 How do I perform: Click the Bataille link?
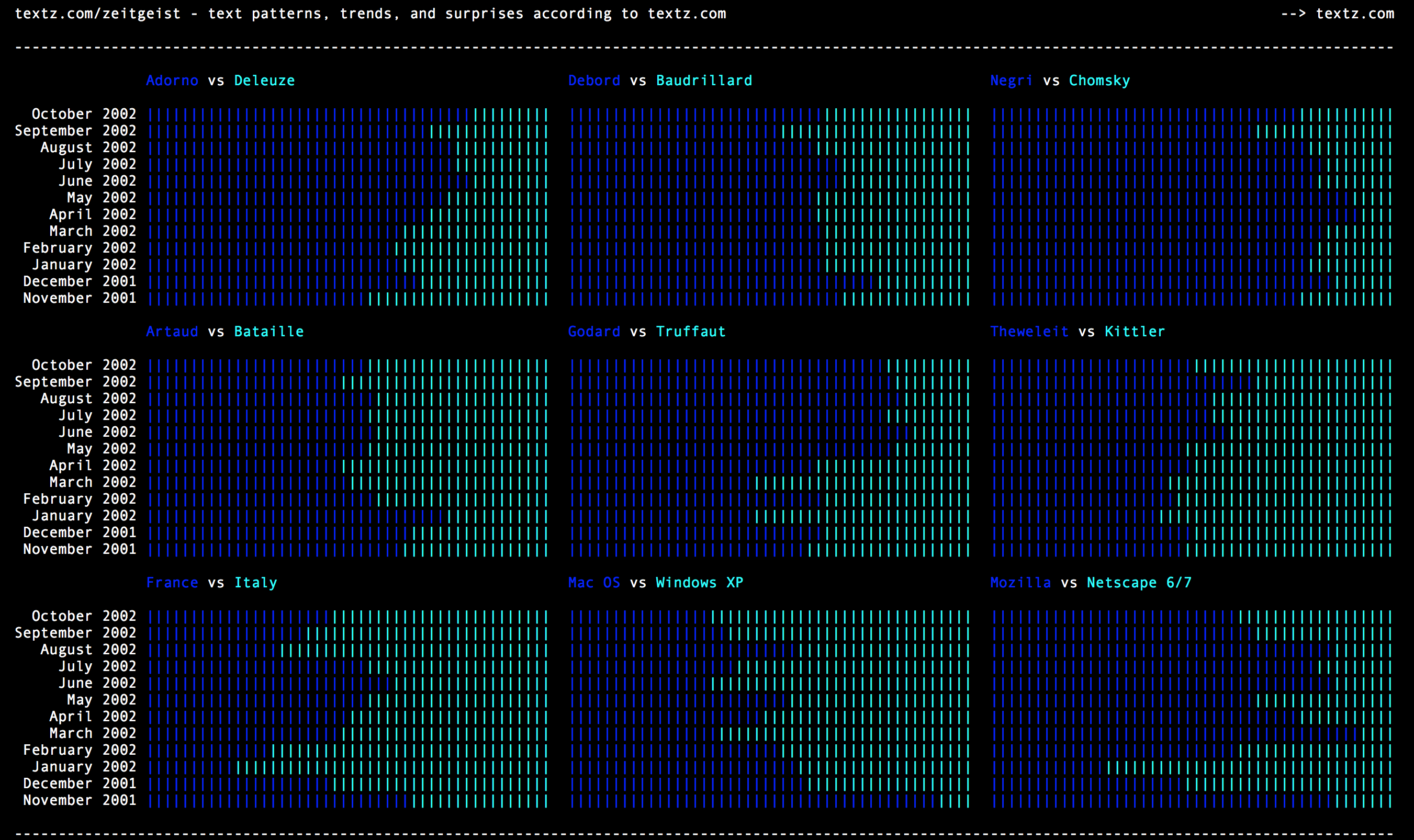click(x=269, y=332)
